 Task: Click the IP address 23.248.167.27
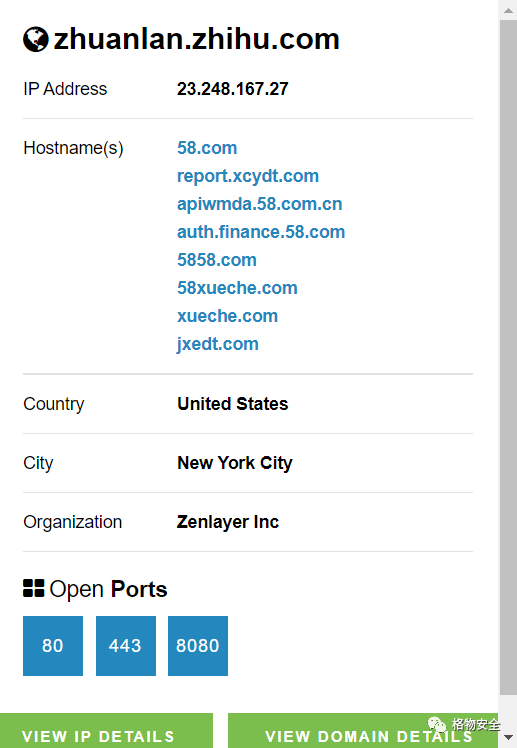pos(232,89)
